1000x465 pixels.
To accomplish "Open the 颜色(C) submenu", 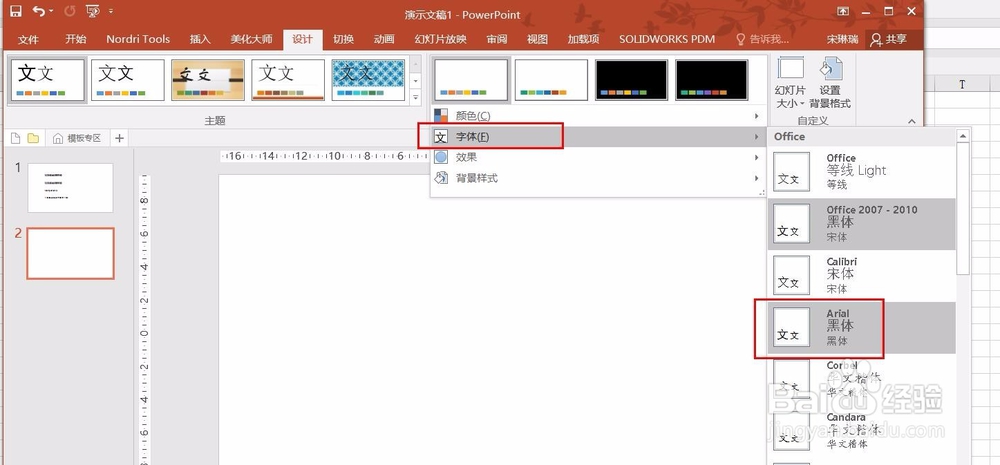I will (597, 115).
